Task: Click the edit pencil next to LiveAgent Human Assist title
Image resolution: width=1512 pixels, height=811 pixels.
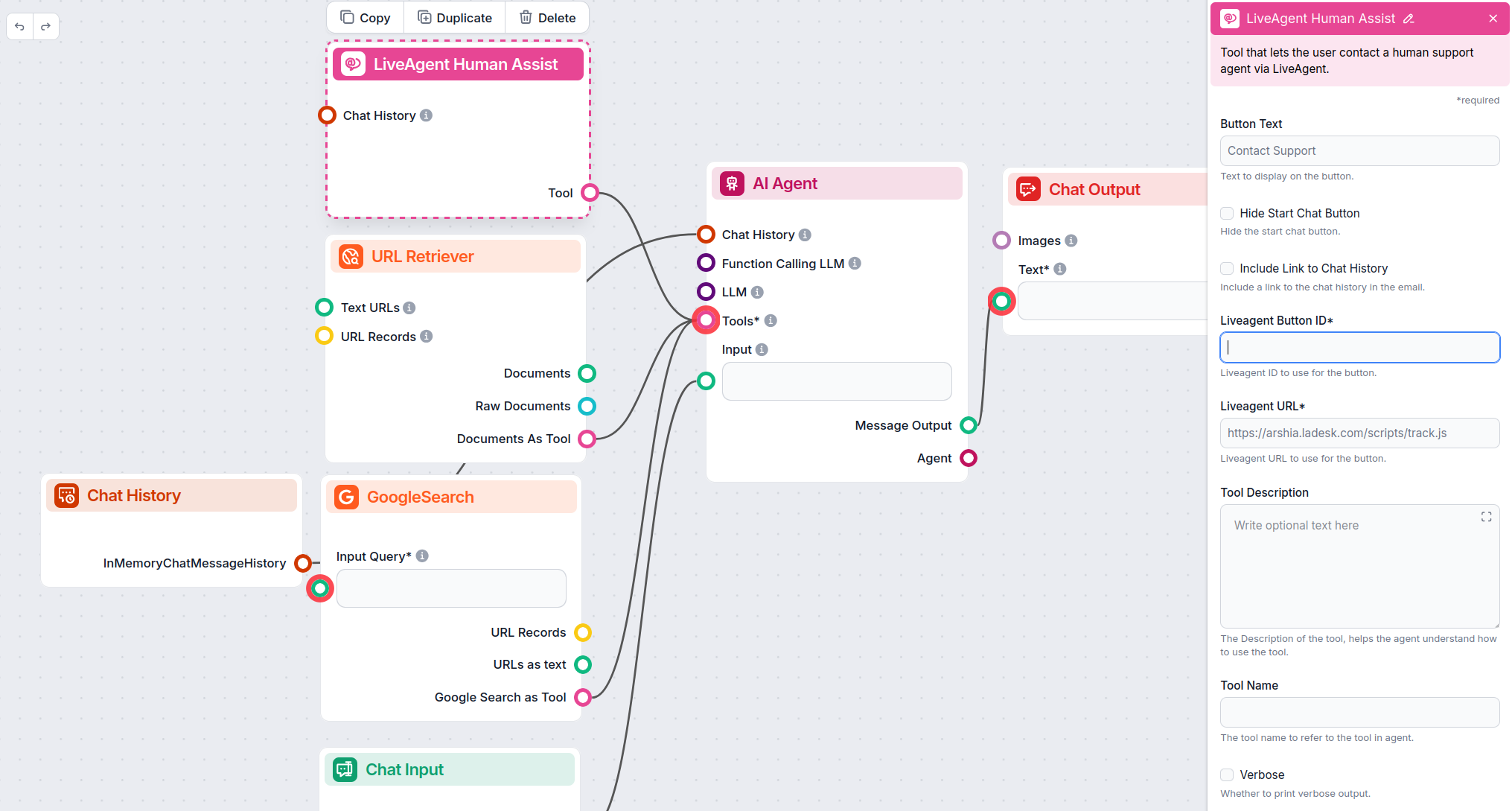Action: [1410, 18]
